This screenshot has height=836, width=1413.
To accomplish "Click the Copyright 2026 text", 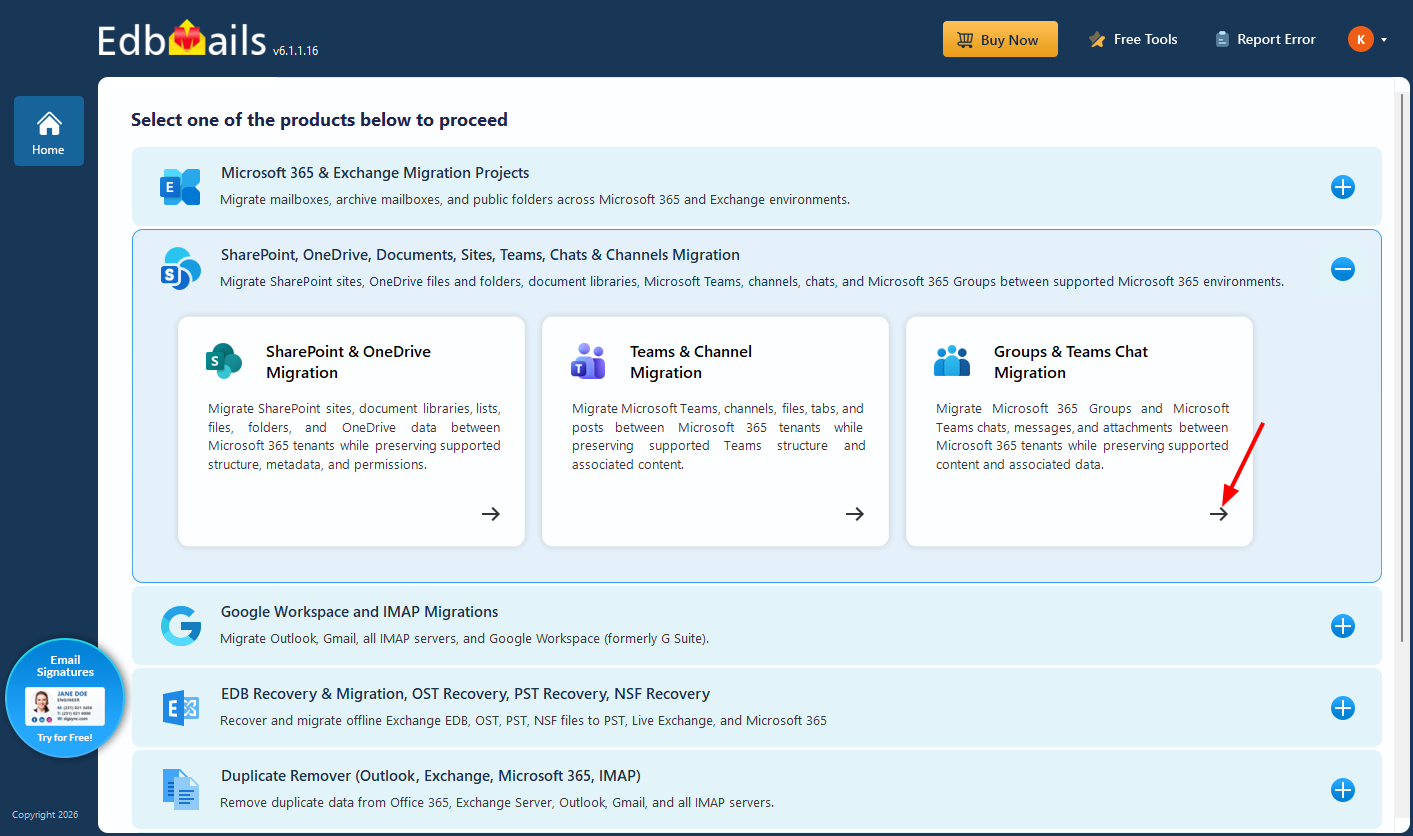I will (x=45, y=815).
